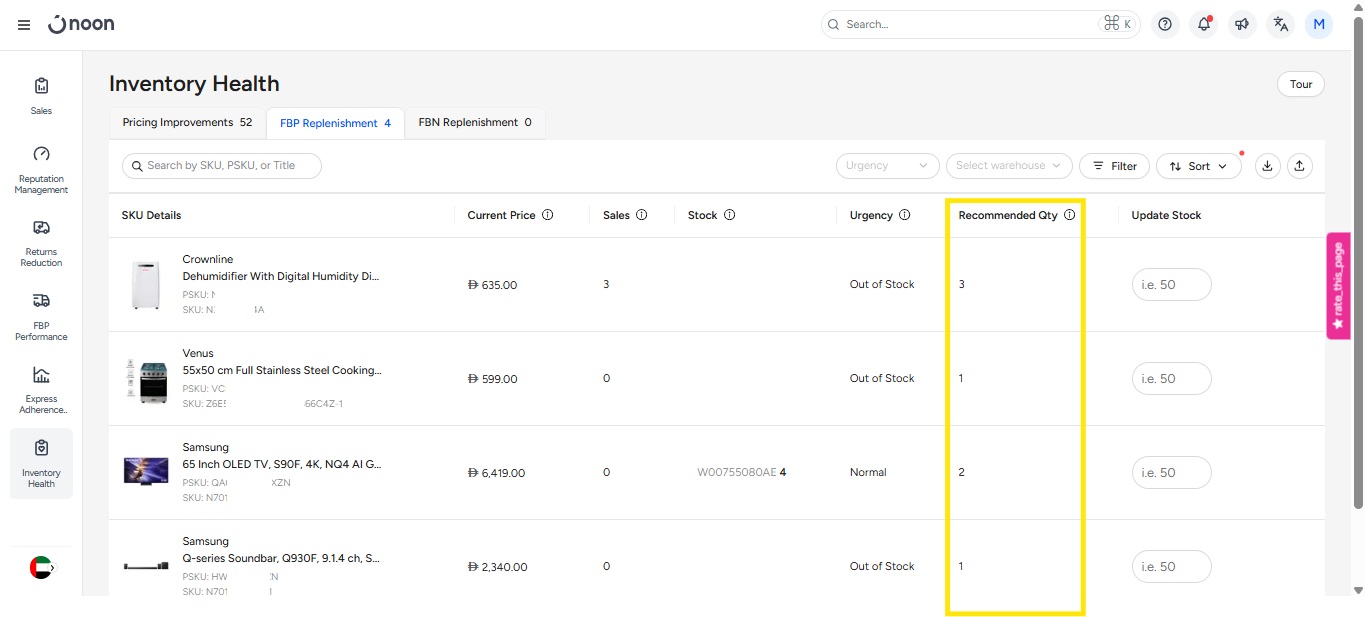Open the UAE flag country selector
1365x617 pixels.
click(42, 567)
